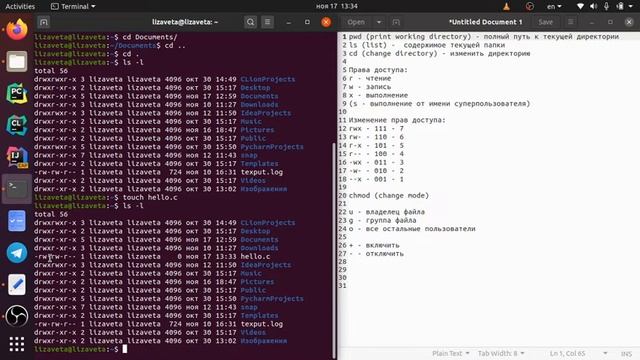Expand the recent files arrow beside Open
This screenshot has height=360, width=640.
[379, 22]
